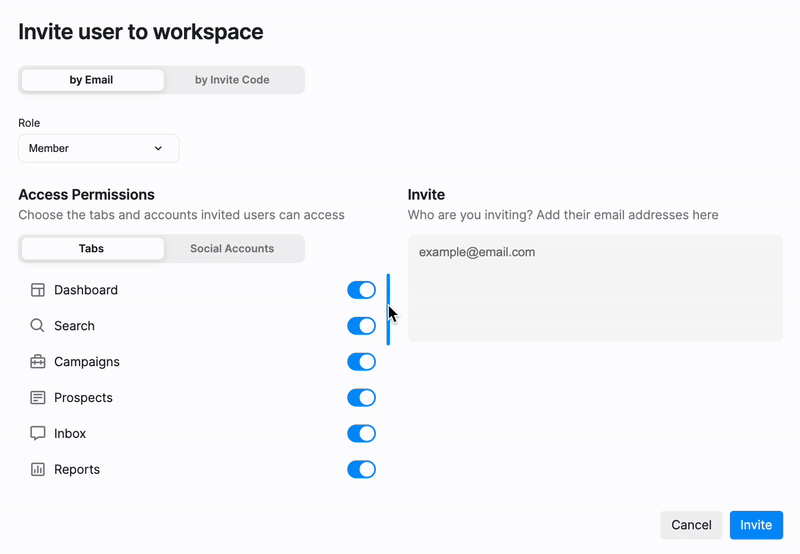Toggle Campaigns access permission
Viewport: 800px width, 554px height.
click(361, 362)
